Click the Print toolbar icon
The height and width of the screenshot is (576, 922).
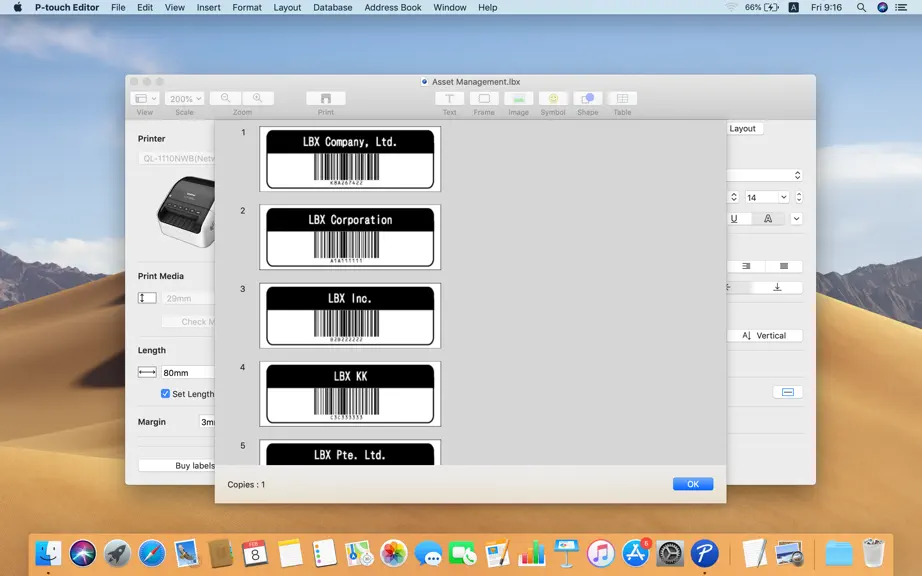tap(326, 98)
